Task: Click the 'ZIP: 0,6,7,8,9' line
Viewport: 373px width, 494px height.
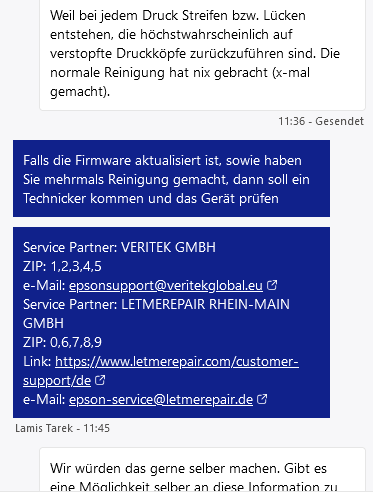Action: (62, 343)
